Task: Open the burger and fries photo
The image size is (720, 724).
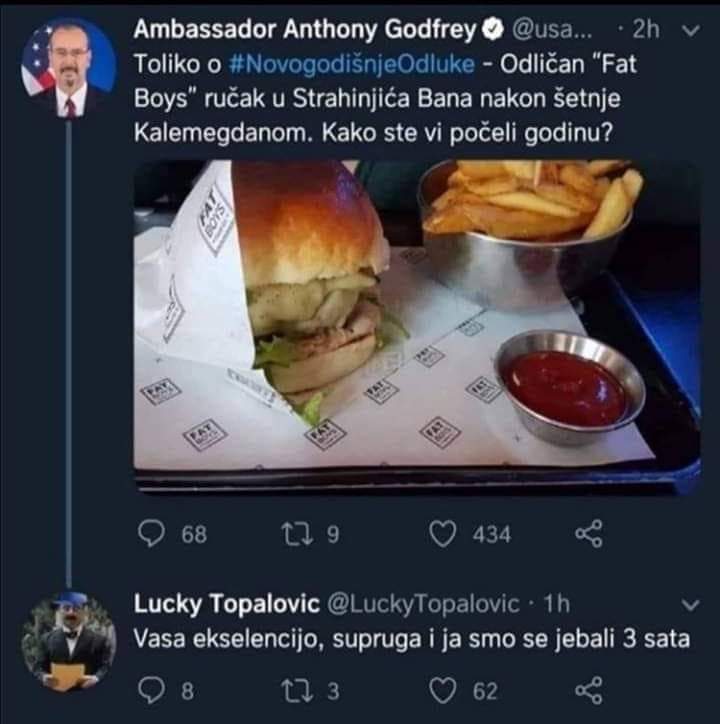Action: [417, 327]
